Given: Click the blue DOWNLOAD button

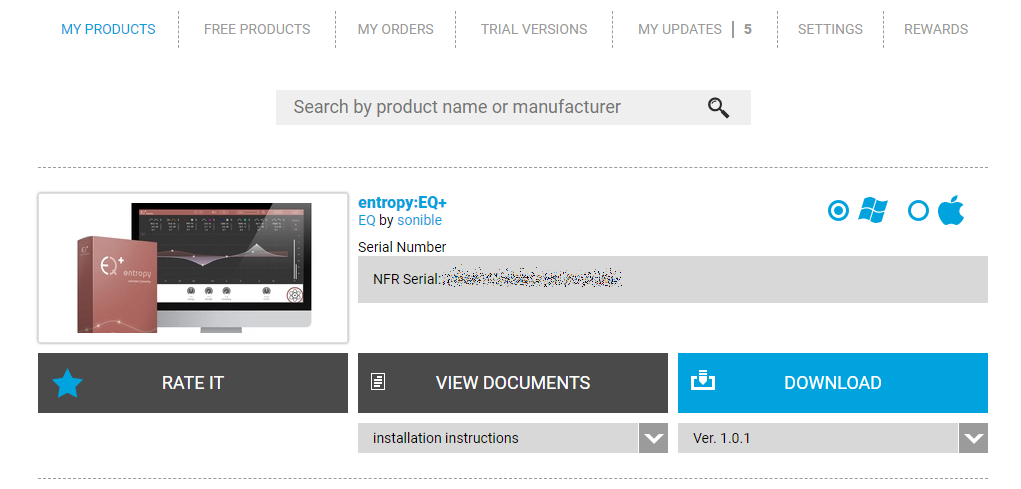Looking at the screenshot, I should [x=833, y=383].
